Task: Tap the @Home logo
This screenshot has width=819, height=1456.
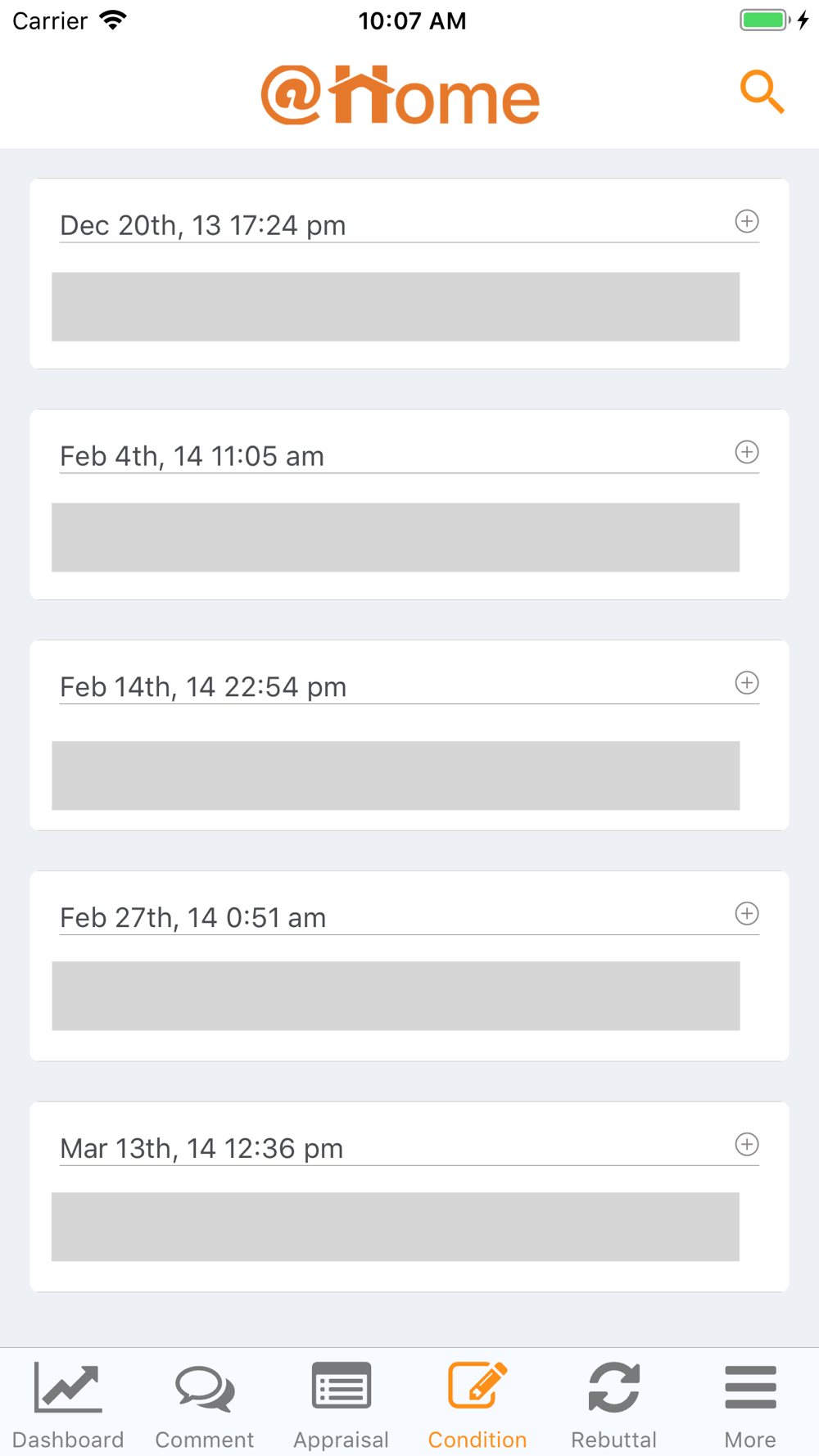Action: click(400, 96)
